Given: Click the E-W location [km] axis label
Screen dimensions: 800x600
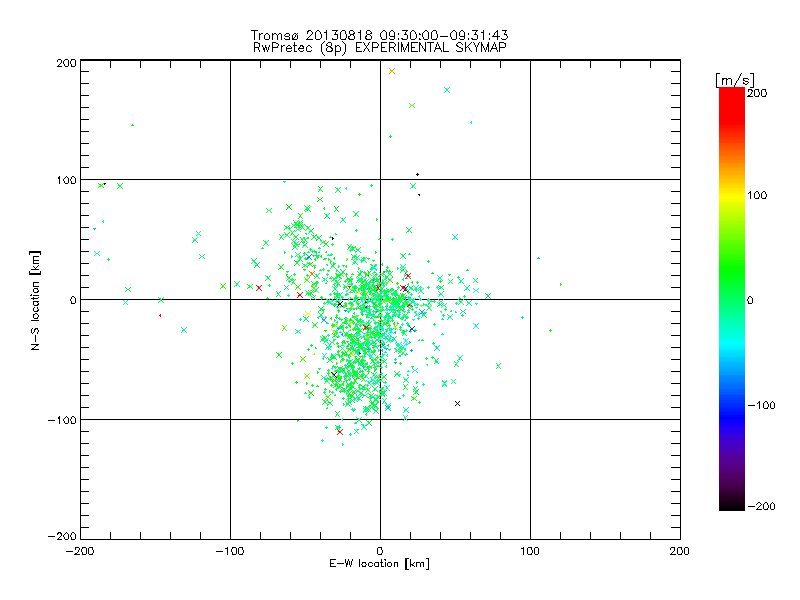Looking at the screenshot, I should (379, 564).
